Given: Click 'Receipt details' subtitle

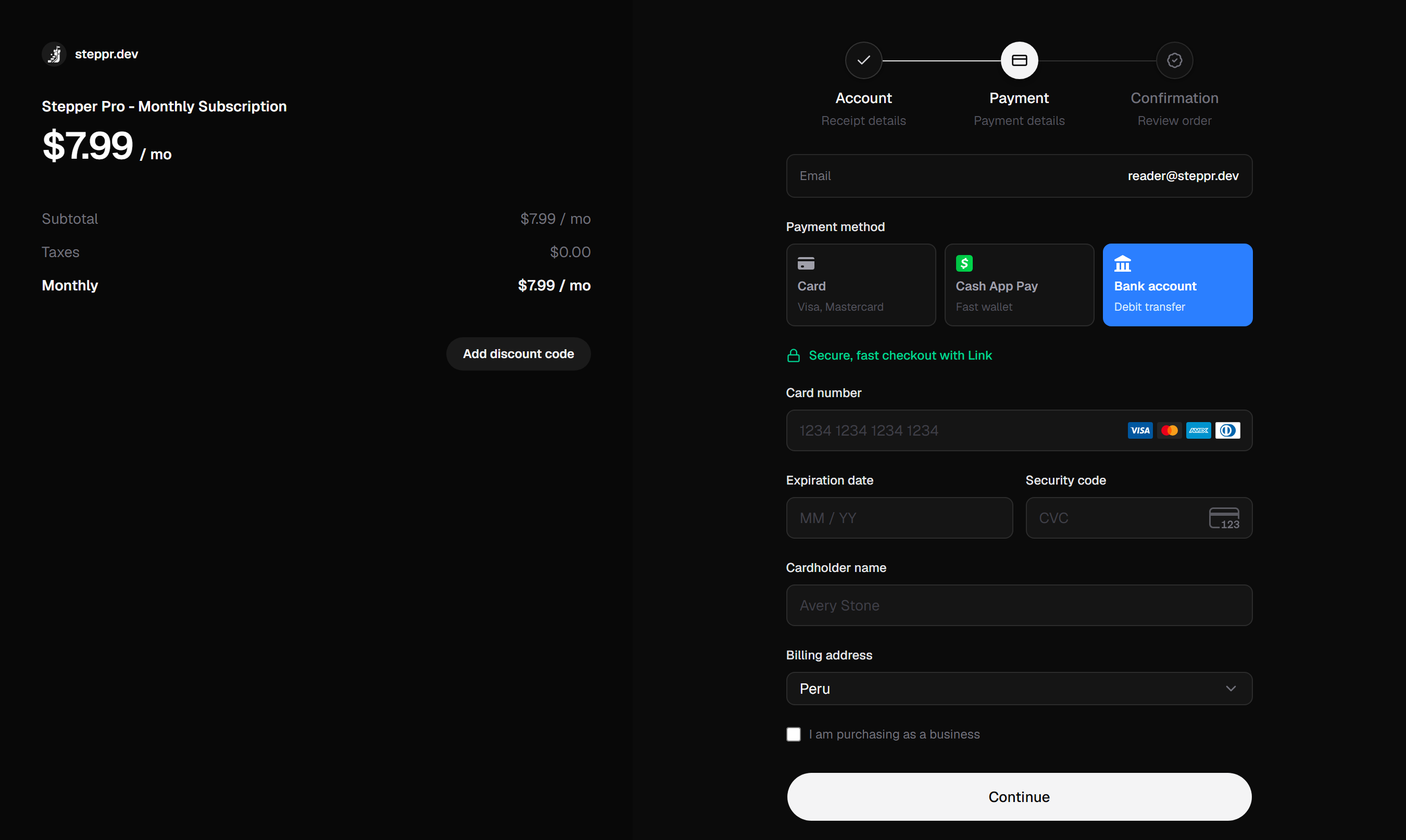Looking at the screenshot, I should 863,121.
